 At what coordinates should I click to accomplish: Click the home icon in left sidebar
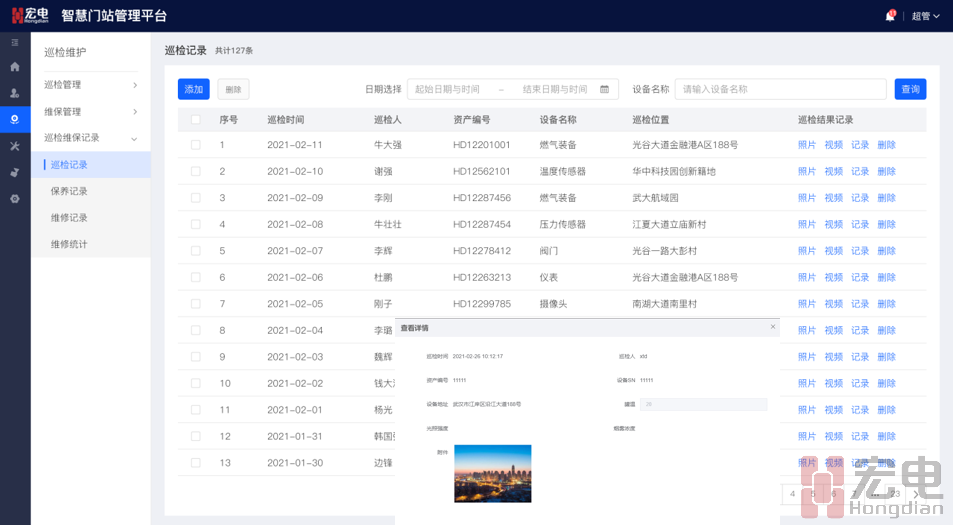coord(15,67)
